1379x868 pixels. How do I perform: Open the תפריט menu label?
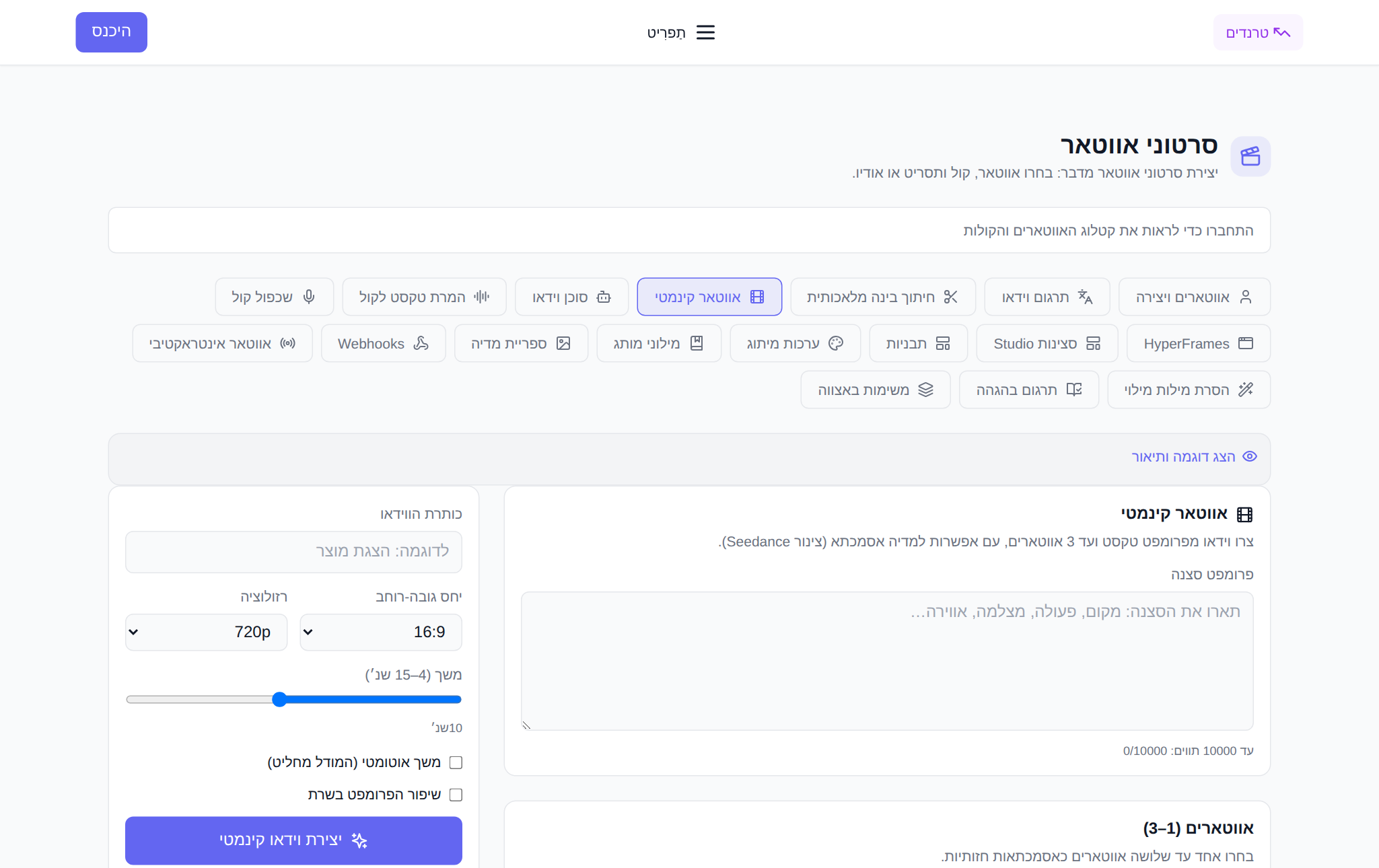click(666, 32)
